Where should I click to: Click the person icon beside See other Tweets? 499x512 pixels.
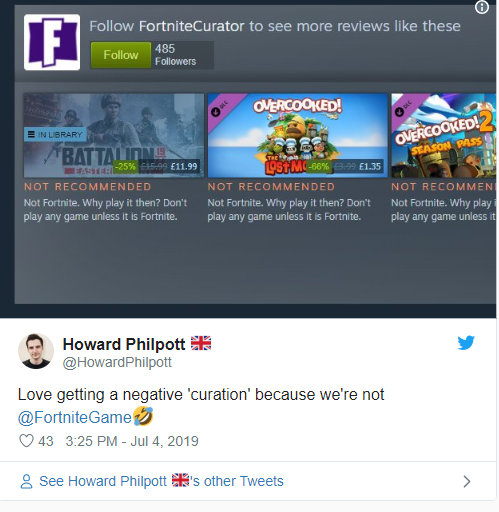click(27, 481)
